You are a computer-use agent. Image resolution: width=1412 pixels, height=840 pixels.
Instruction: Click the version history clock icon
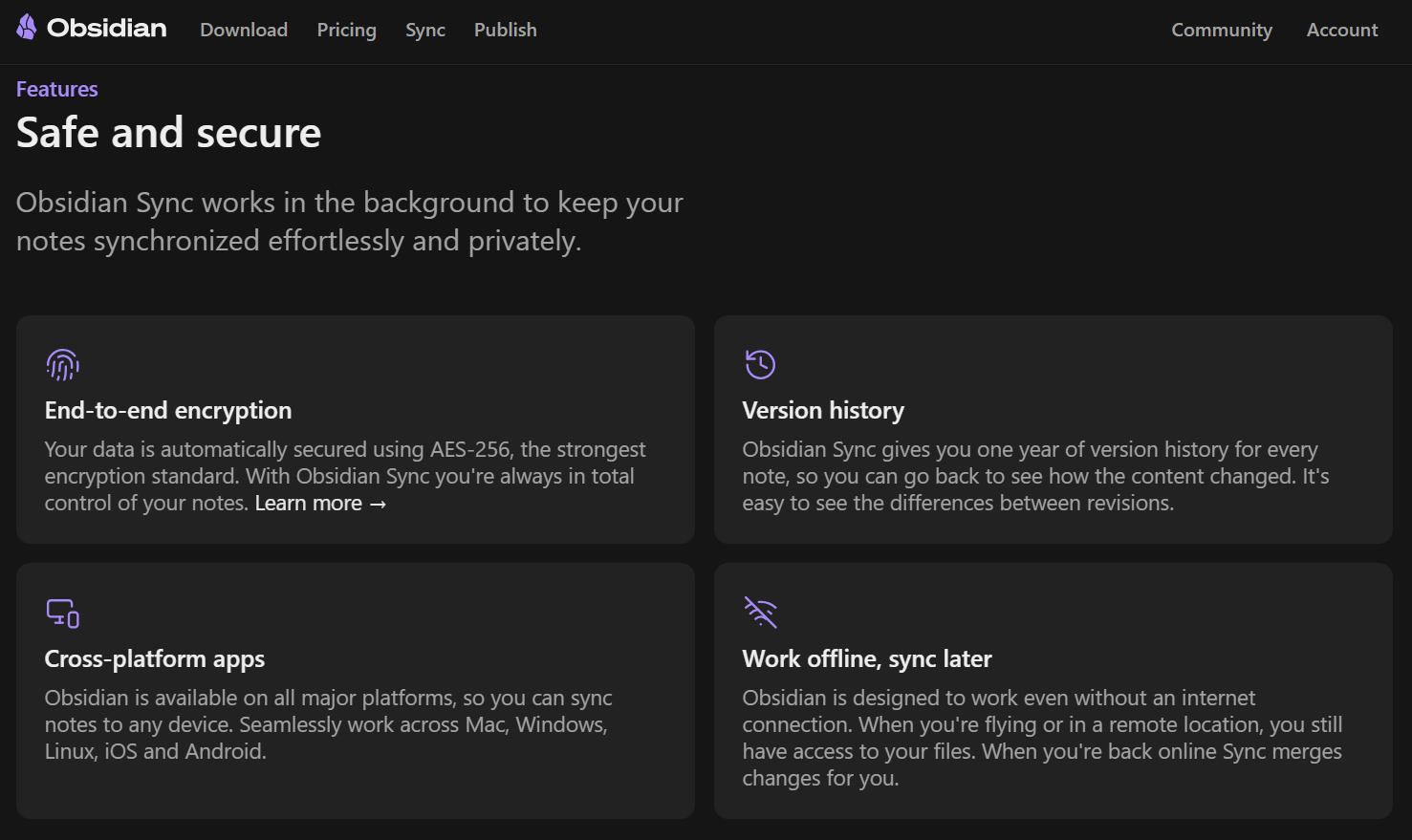click(760, 364)
